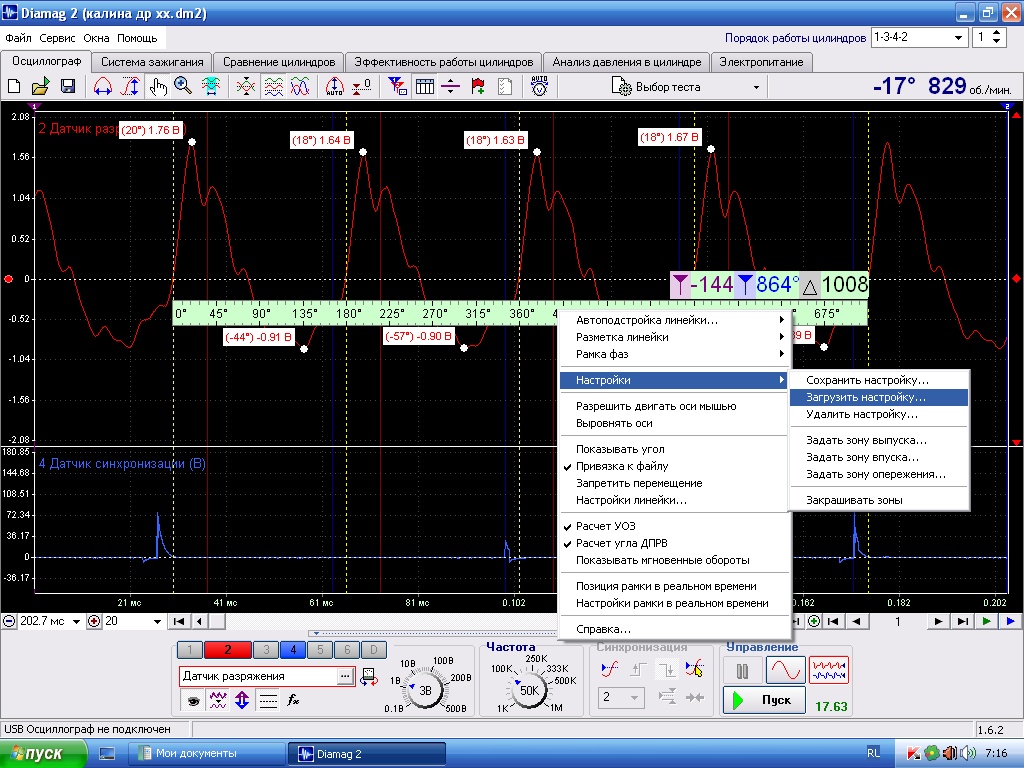Screen dimensions: 1024x768
Task: Create a new file with the blank page icon
Action: tap(14, 86)
